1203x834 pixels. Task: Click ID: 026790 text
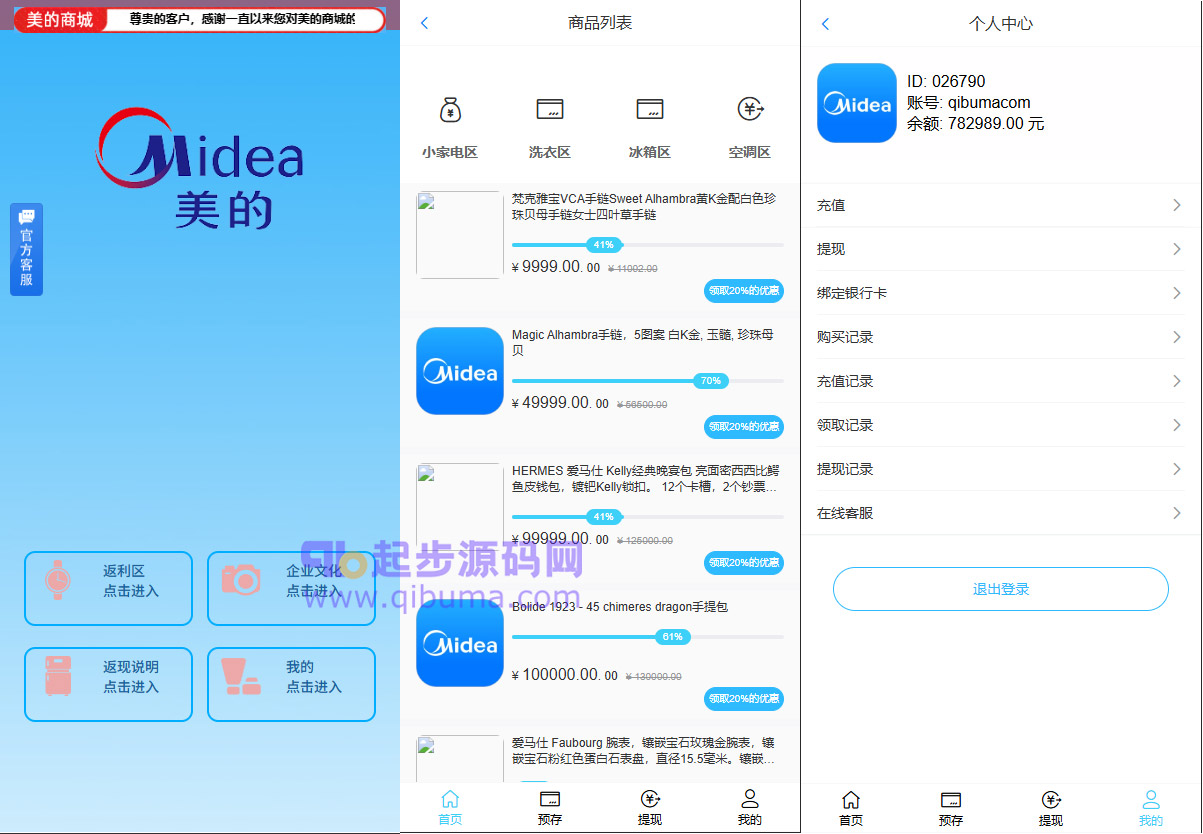click(946, 81)
